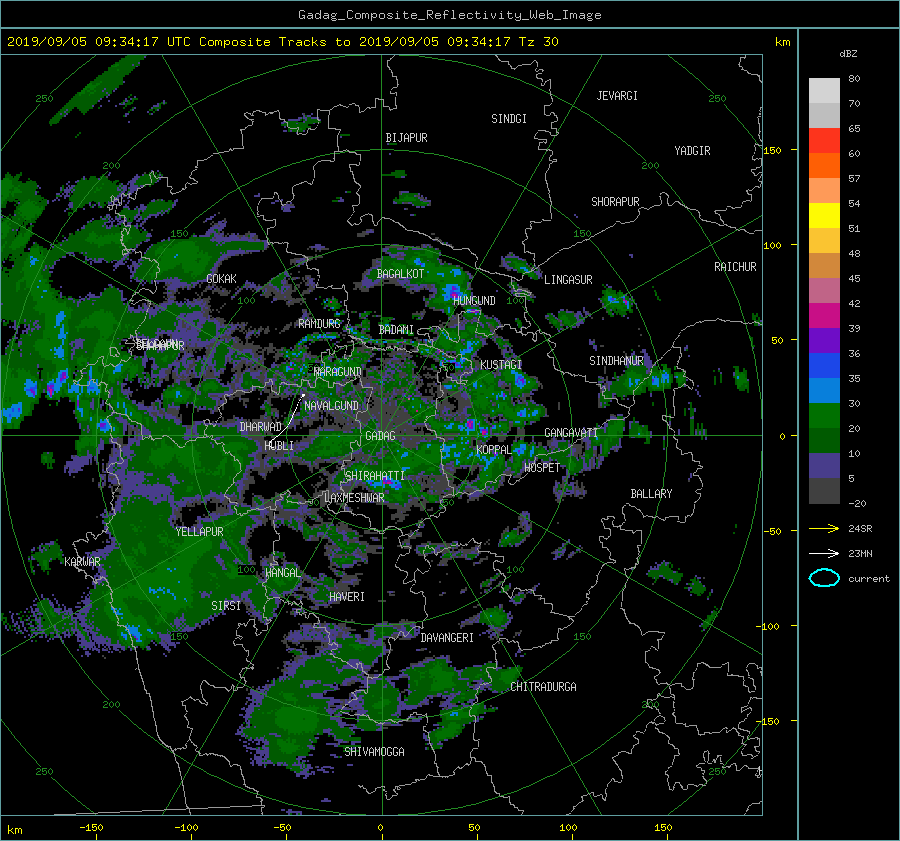This screenshot has width=900, height=841.
Task: Click the NARAGUND city label
Action: [x=338, y=372]
